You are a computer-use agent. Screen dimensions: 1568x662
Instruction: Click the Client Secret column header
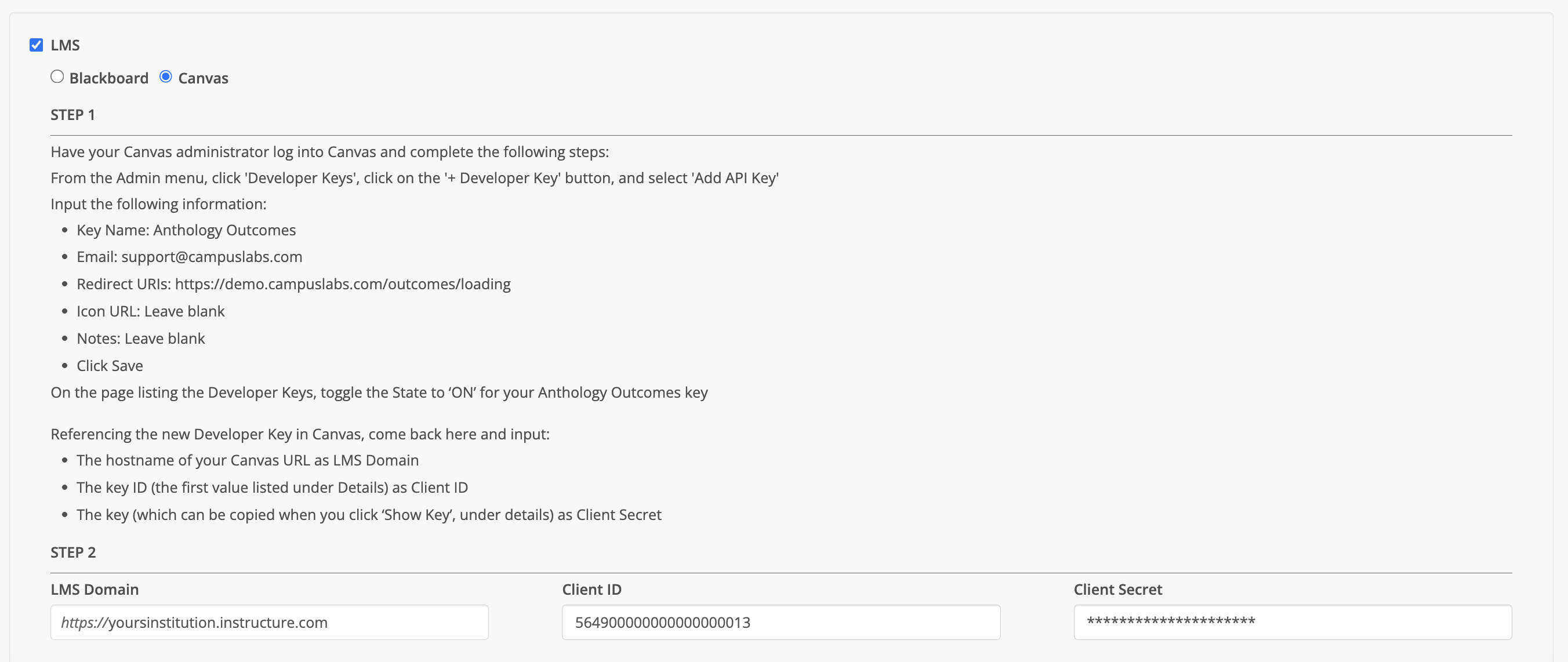click(1117, 589)
